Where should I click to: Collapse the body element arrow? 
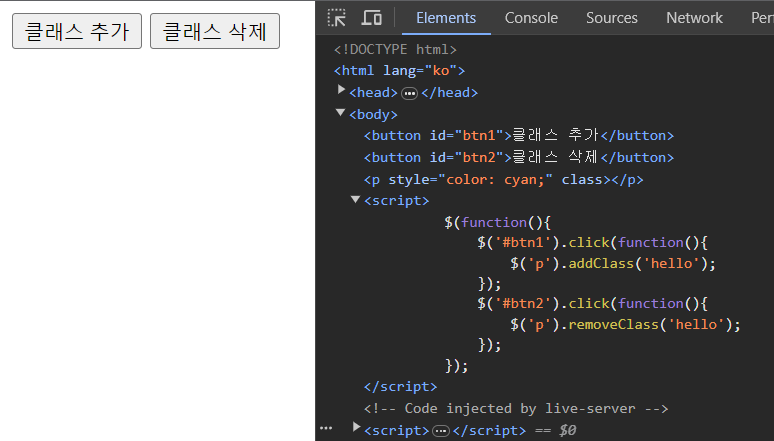[340, 113]
